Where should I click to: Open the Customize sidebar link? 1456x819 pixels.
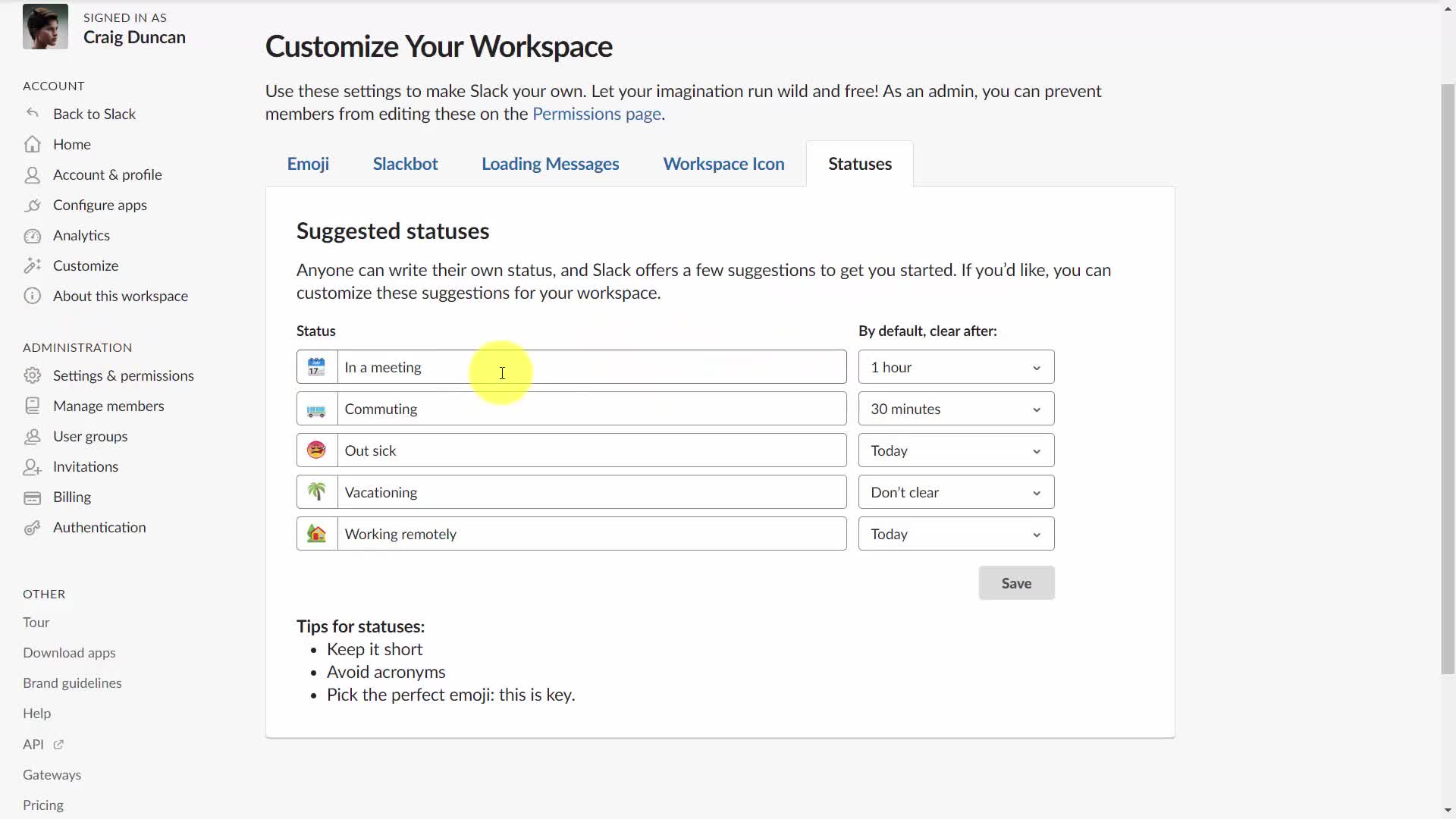tap(86, 265)
